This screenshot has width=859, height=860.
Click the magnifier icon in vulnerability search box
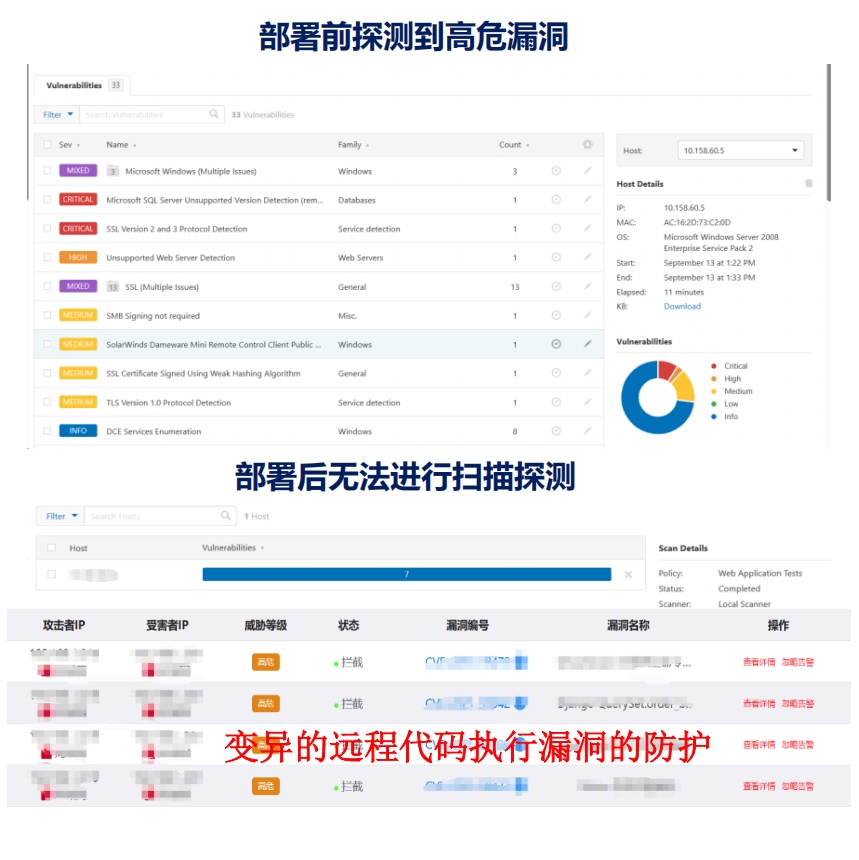point(213,114)
